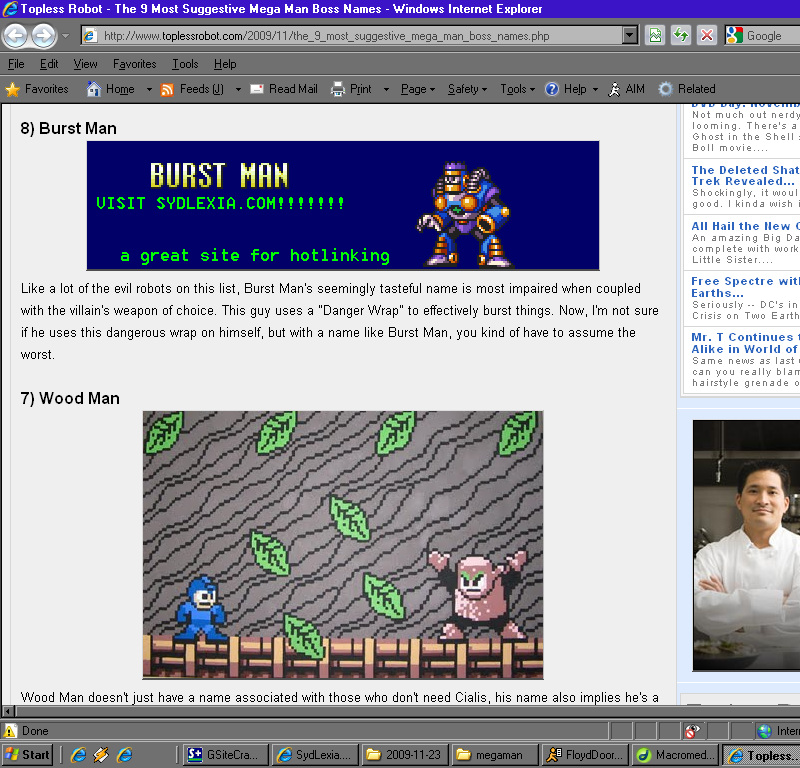Click the Print printer icon
This screenshot has height=768, width=800.
(x=338, y=89)
